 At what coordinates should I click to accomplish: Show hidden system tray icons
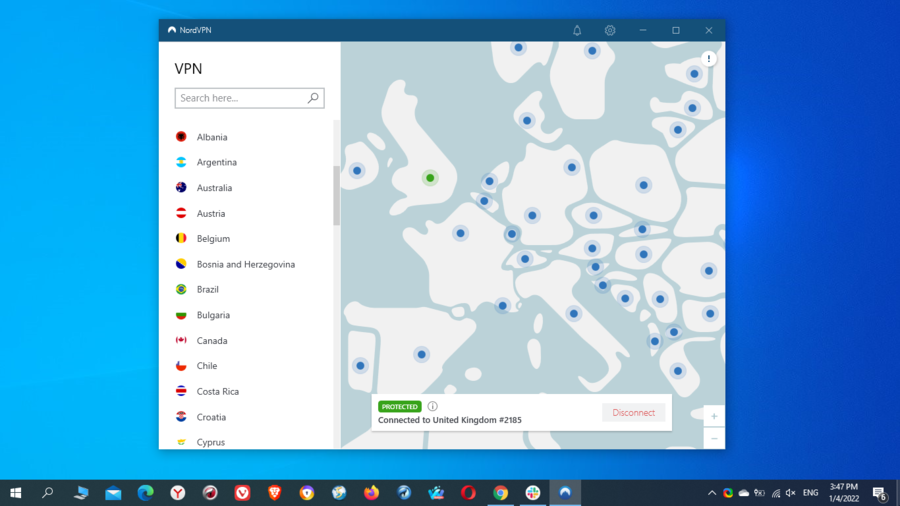712,493
